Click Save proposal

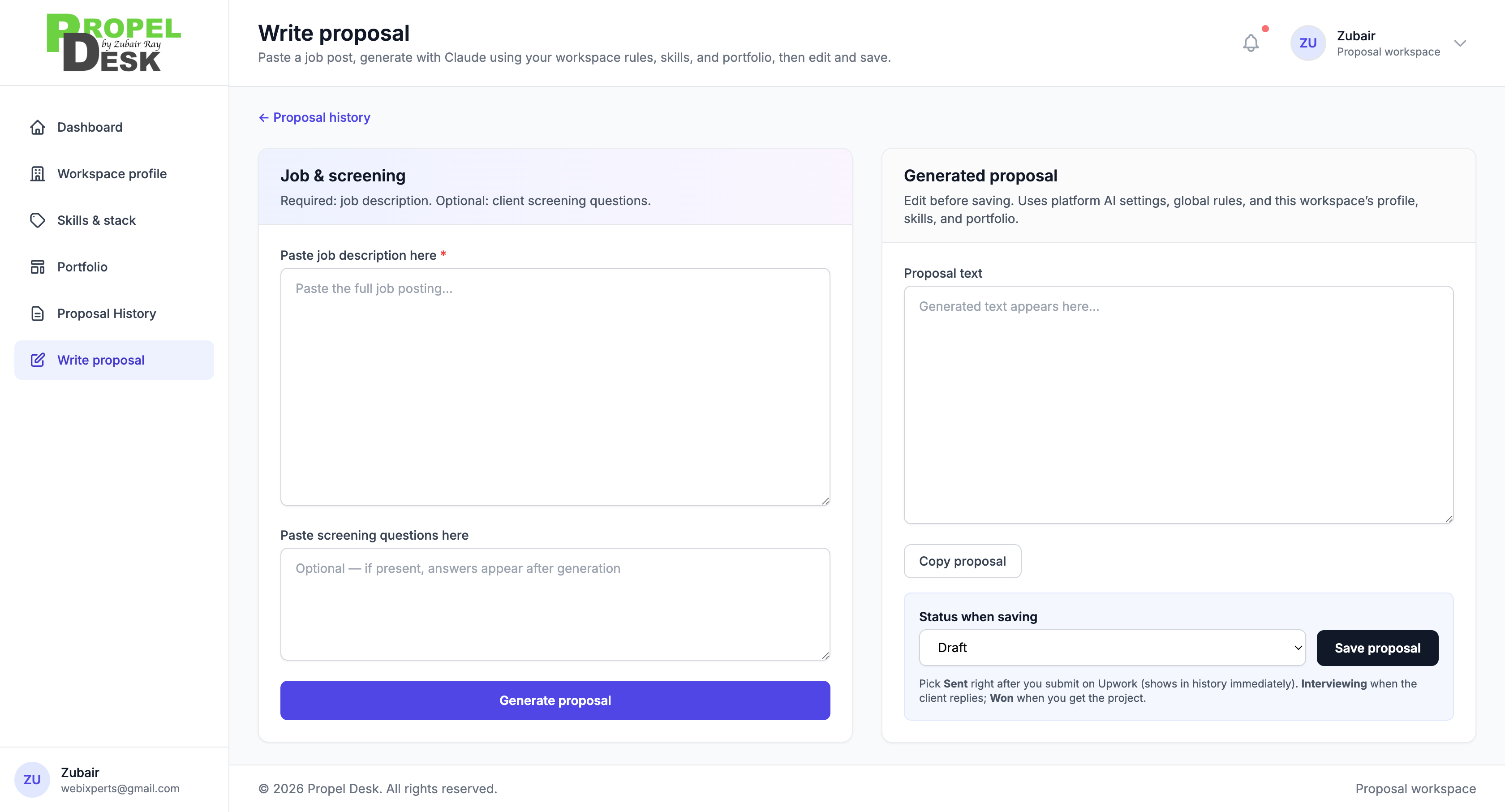1377,647
